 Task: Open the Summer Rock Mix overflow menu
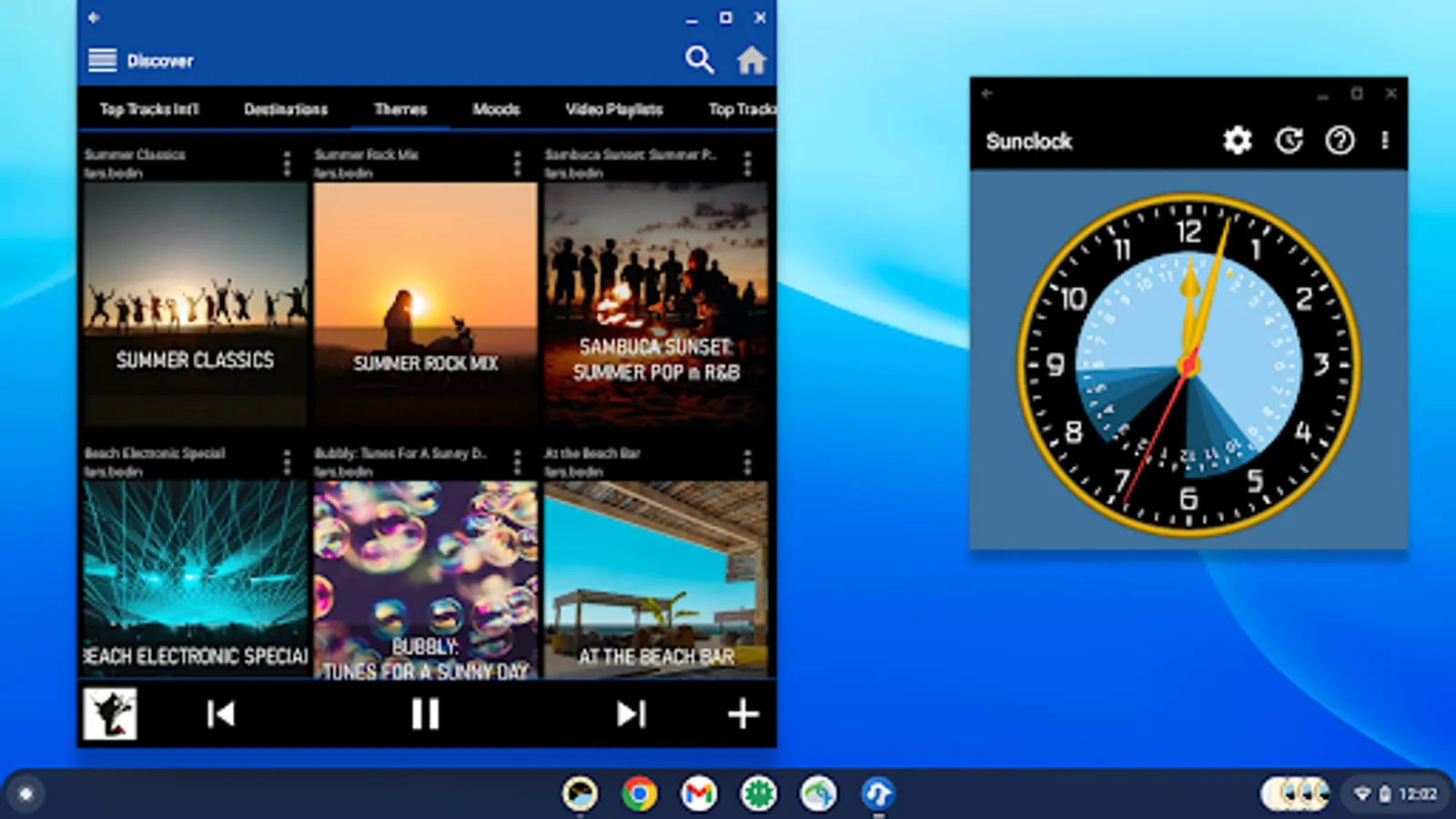click(517, 164)
